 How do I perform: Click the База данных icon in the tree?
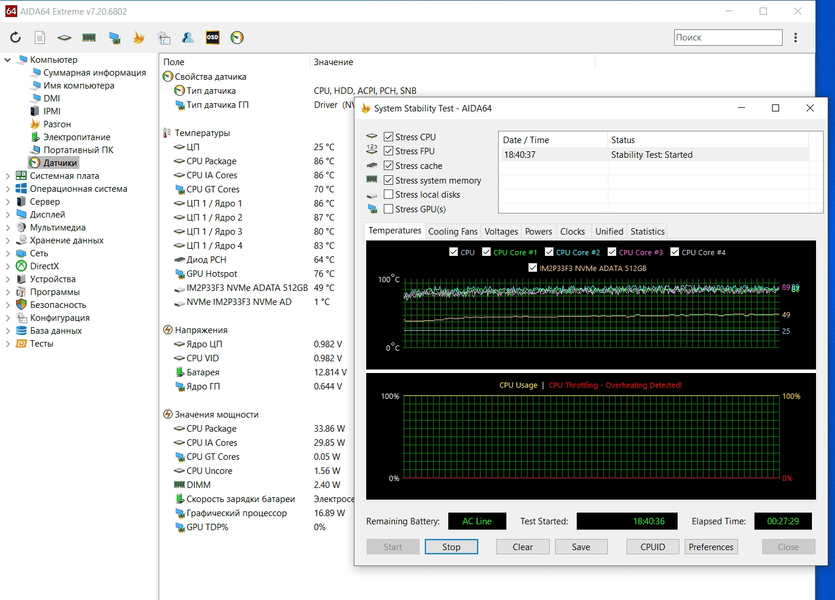21,330
